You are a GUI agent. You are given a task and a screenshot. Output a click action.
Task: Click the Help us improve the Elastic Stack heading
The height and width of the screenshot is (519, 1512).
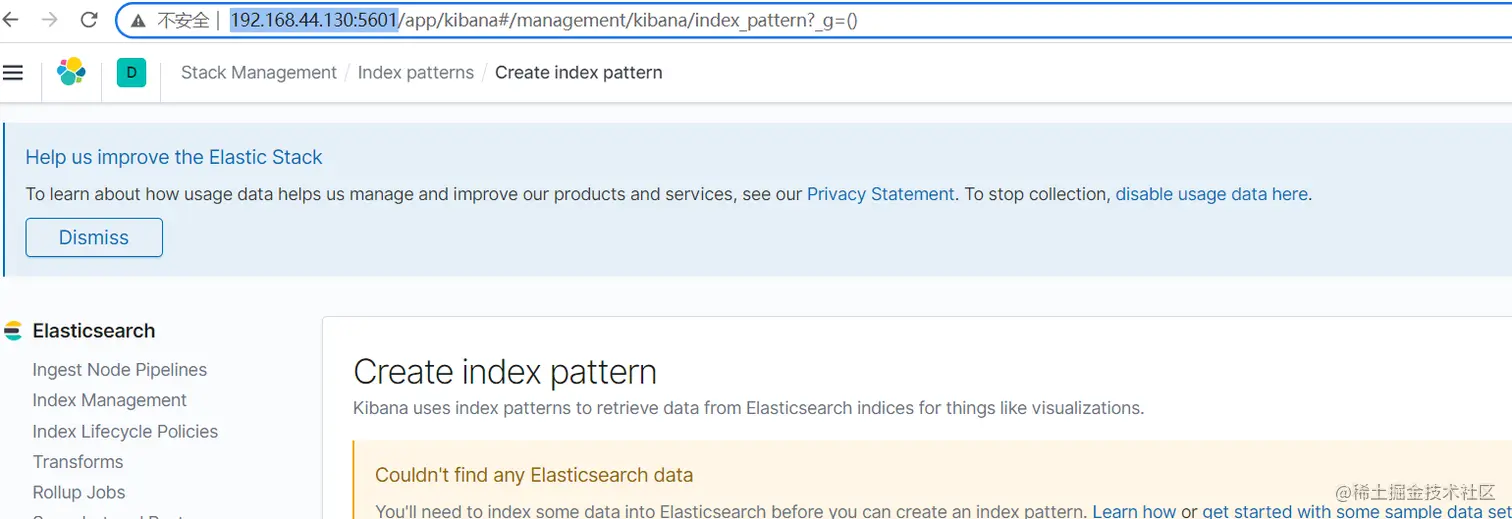pyautogui.click(x=174, y=157)
